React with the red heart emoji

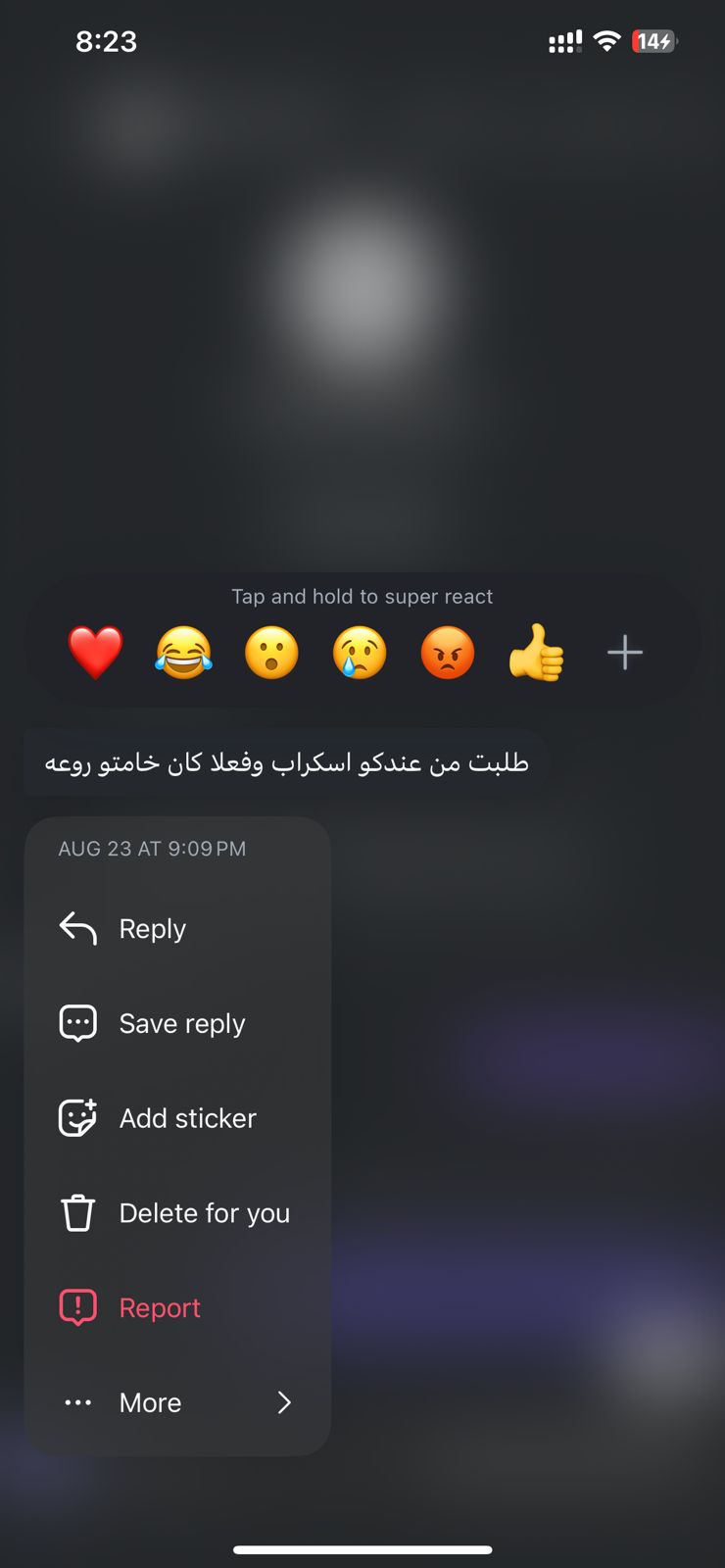tap(95, 653)
